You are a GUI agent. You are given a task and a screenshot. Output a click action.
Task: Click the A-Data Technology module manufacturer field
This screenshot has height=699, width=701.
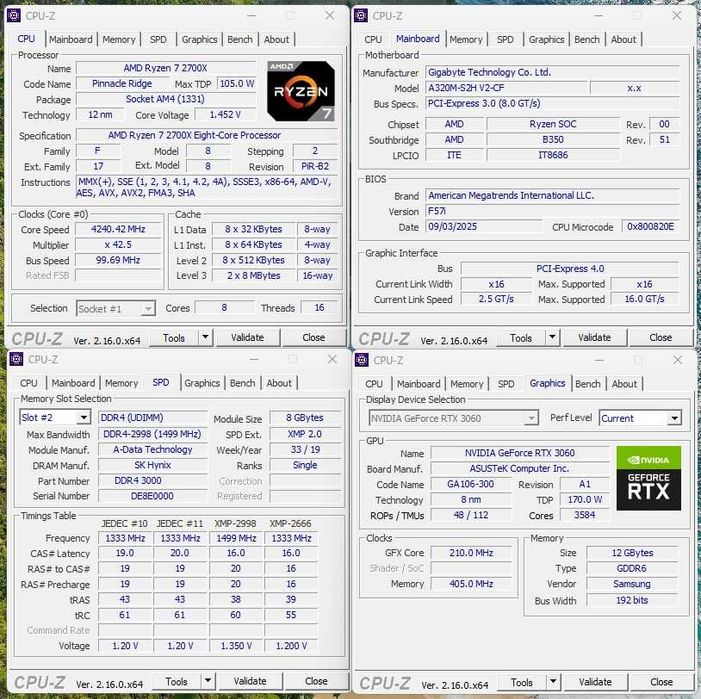152,450
